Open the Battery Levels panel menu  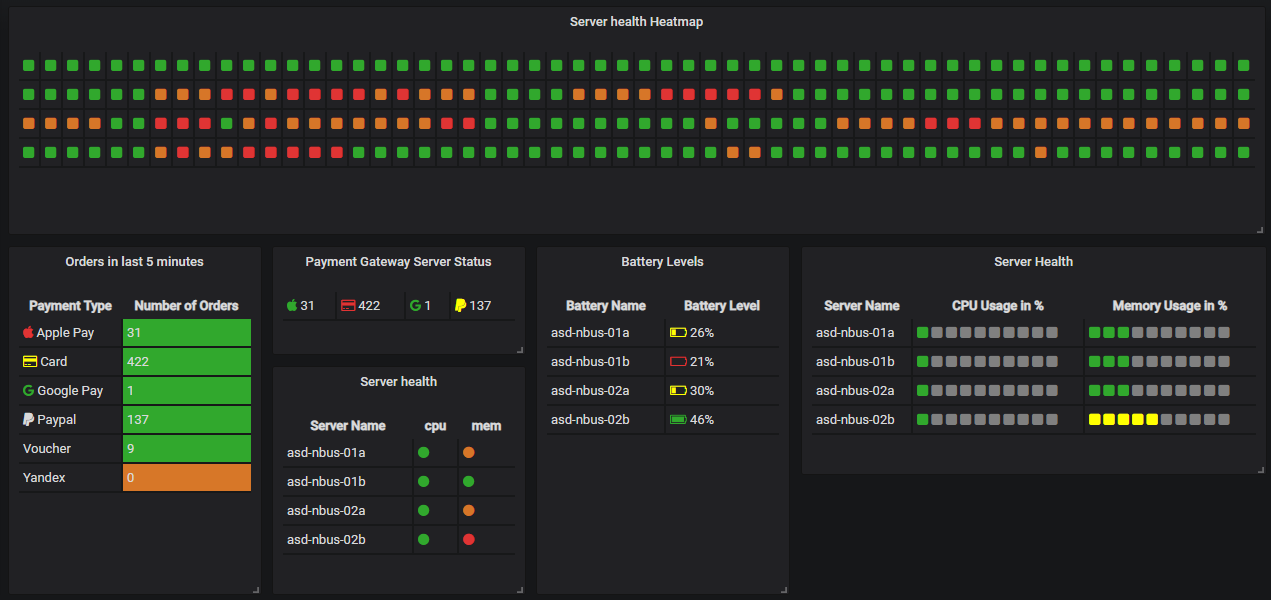[x=662, y=261]
